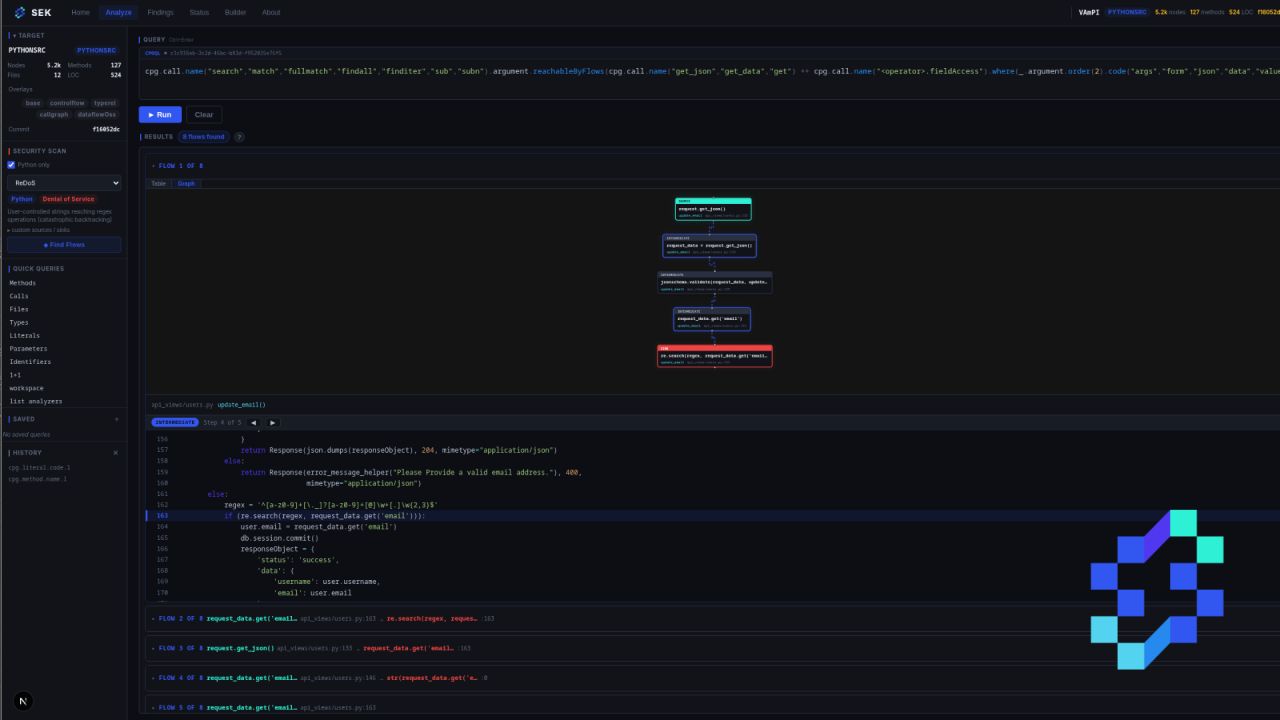This screenshot has width=1280, height=720.
Task: Load cpg.literal.code.l from history
Action: tap(39, 467)
